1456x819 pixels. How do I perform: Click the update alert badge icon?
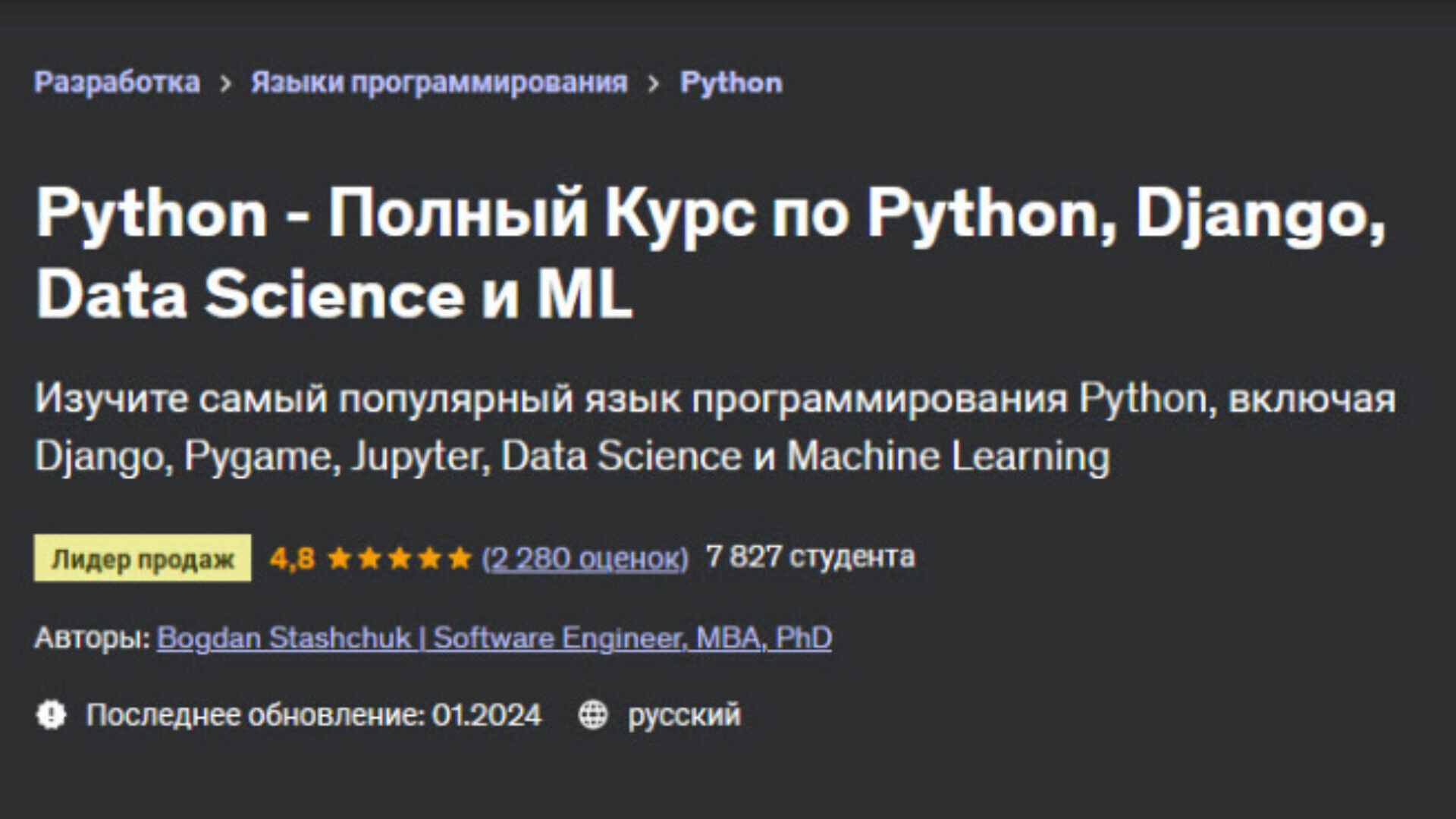tap(51, 714)
